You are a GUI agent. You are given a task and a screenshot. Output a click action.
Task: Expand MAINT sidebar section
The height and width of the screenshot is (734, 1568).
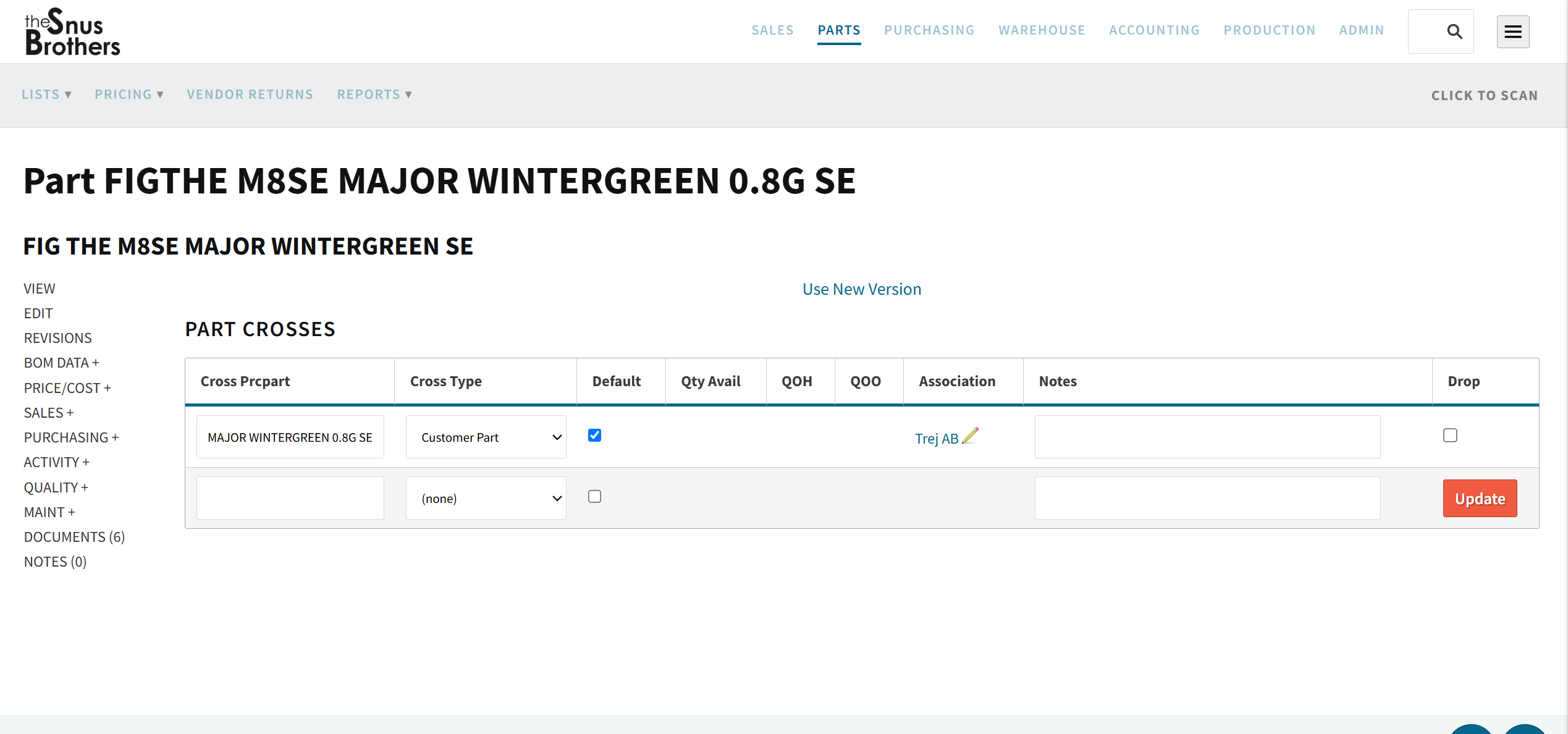point(49,512)
